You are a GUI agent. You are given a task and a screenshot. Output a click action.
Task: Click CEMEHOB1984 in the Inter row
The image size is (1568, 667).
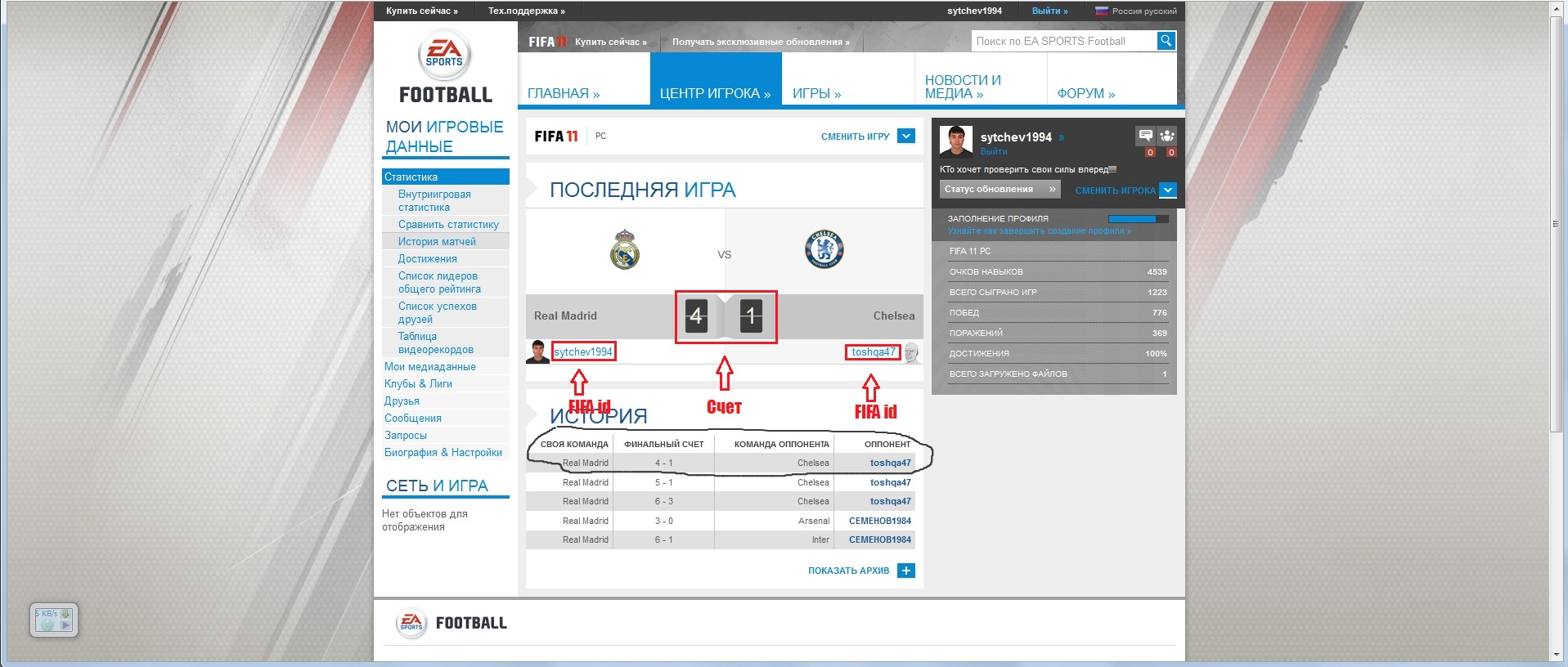[x=880, y=539]
